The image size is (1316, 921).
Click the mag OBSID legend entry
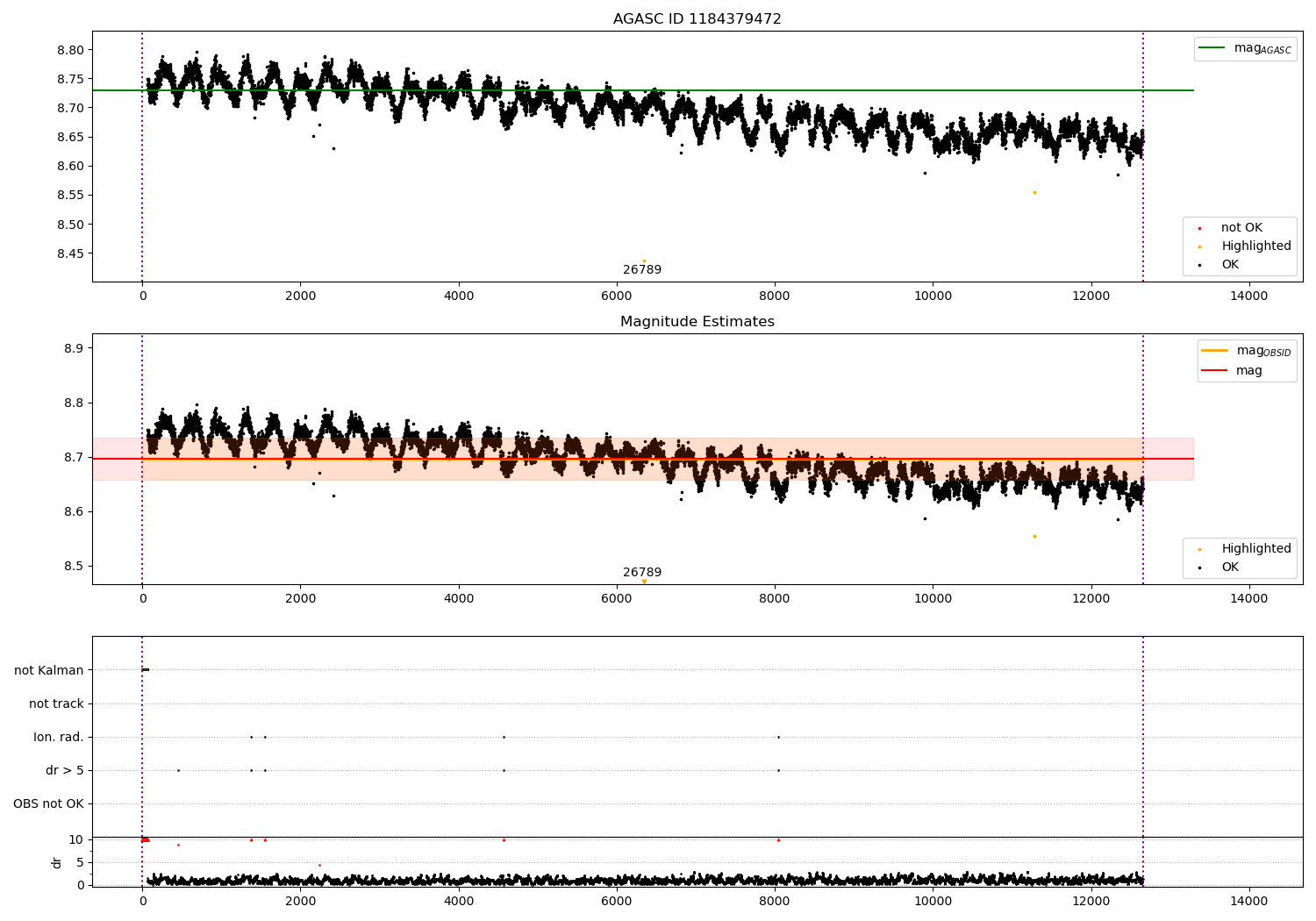click(1246, 351)
